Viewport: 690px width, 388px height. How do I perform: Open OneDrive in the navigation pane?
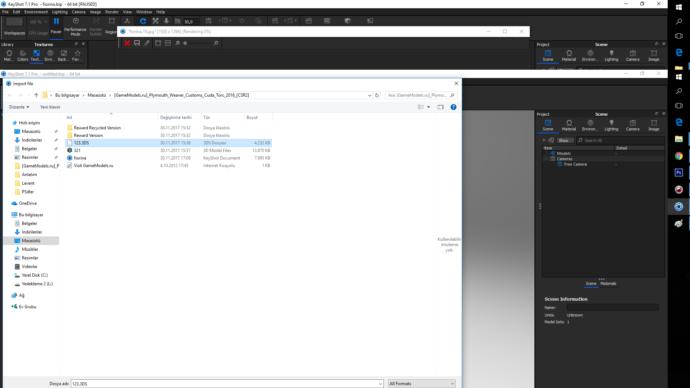[27, 203]
